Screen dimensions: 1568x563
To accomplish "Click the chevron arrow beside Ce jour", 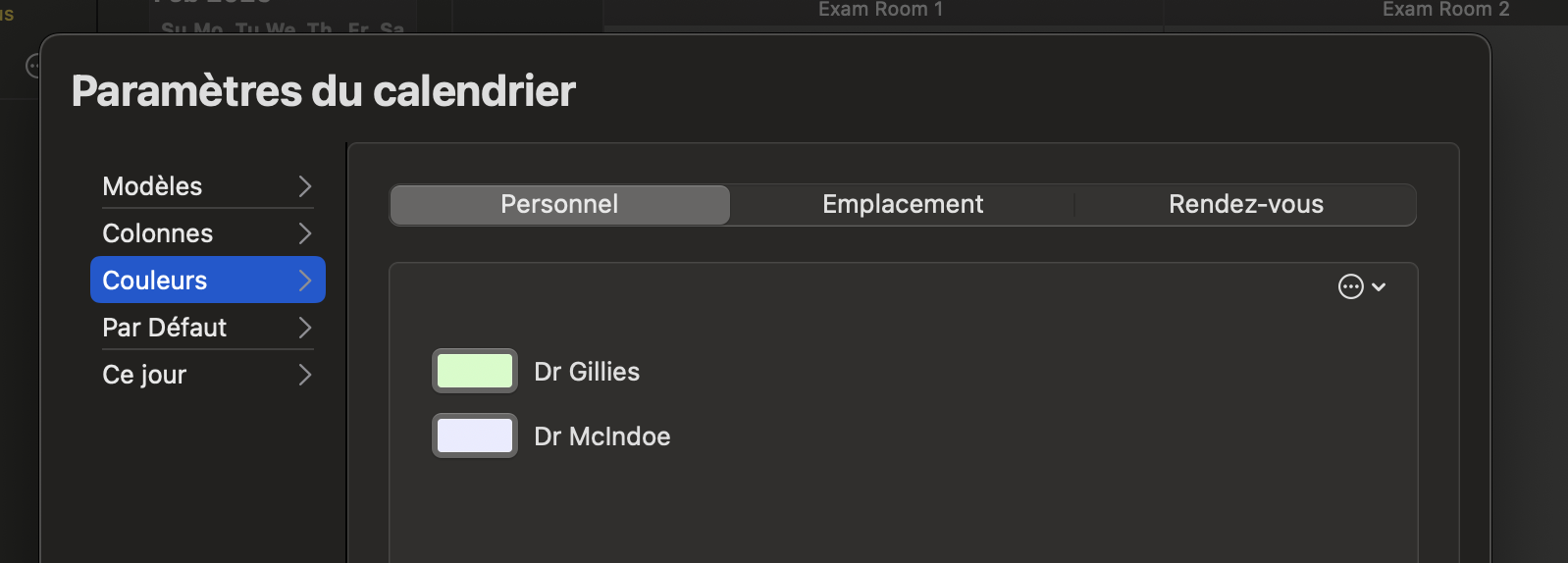I will pyautogui.click(x=305, y=375).
